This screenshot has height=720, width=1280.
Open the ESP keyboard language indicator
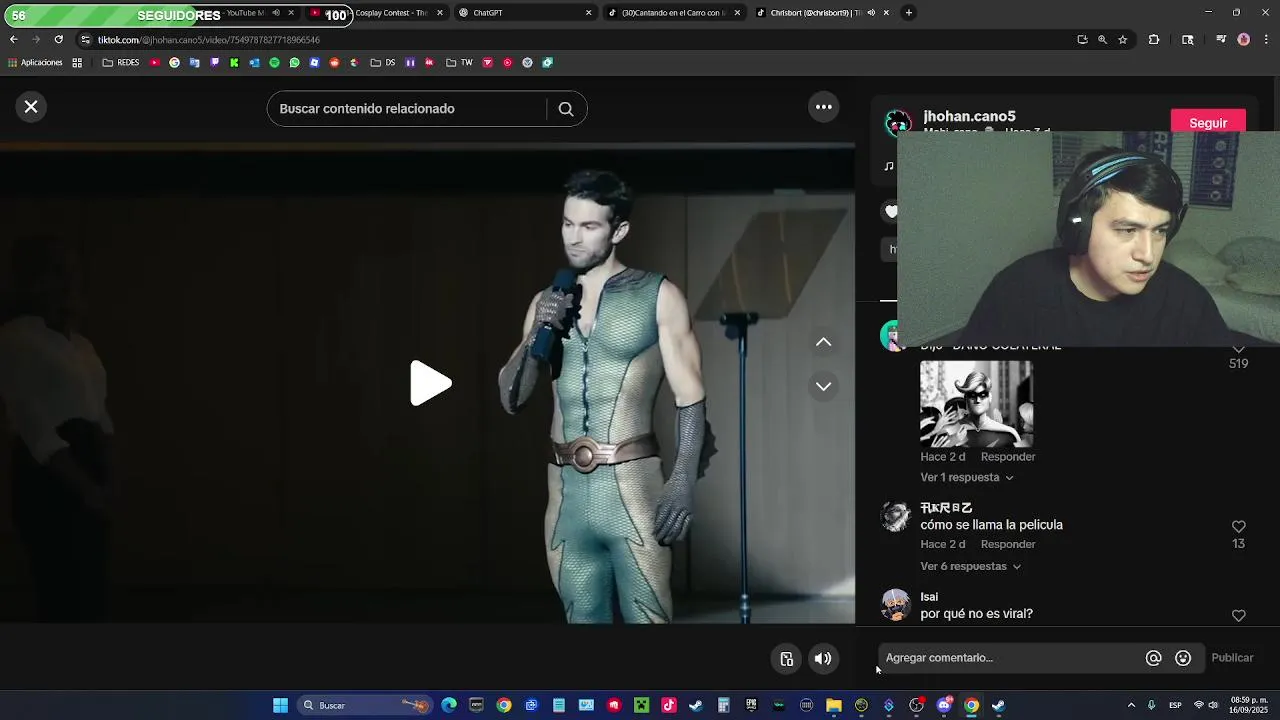click(1175, 705)
